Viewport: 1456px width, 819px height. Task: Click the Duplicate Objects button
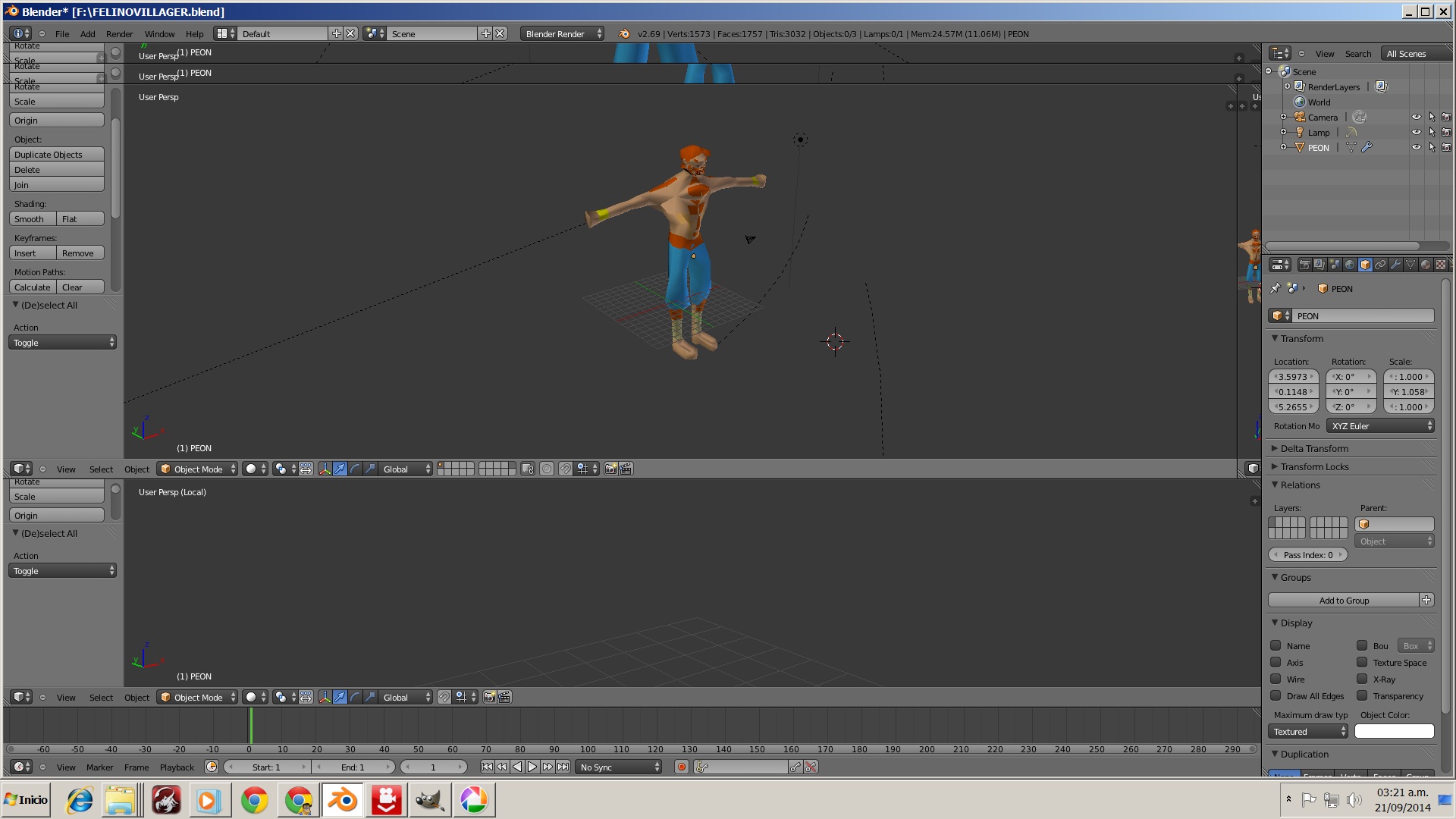tap(57, 154)
